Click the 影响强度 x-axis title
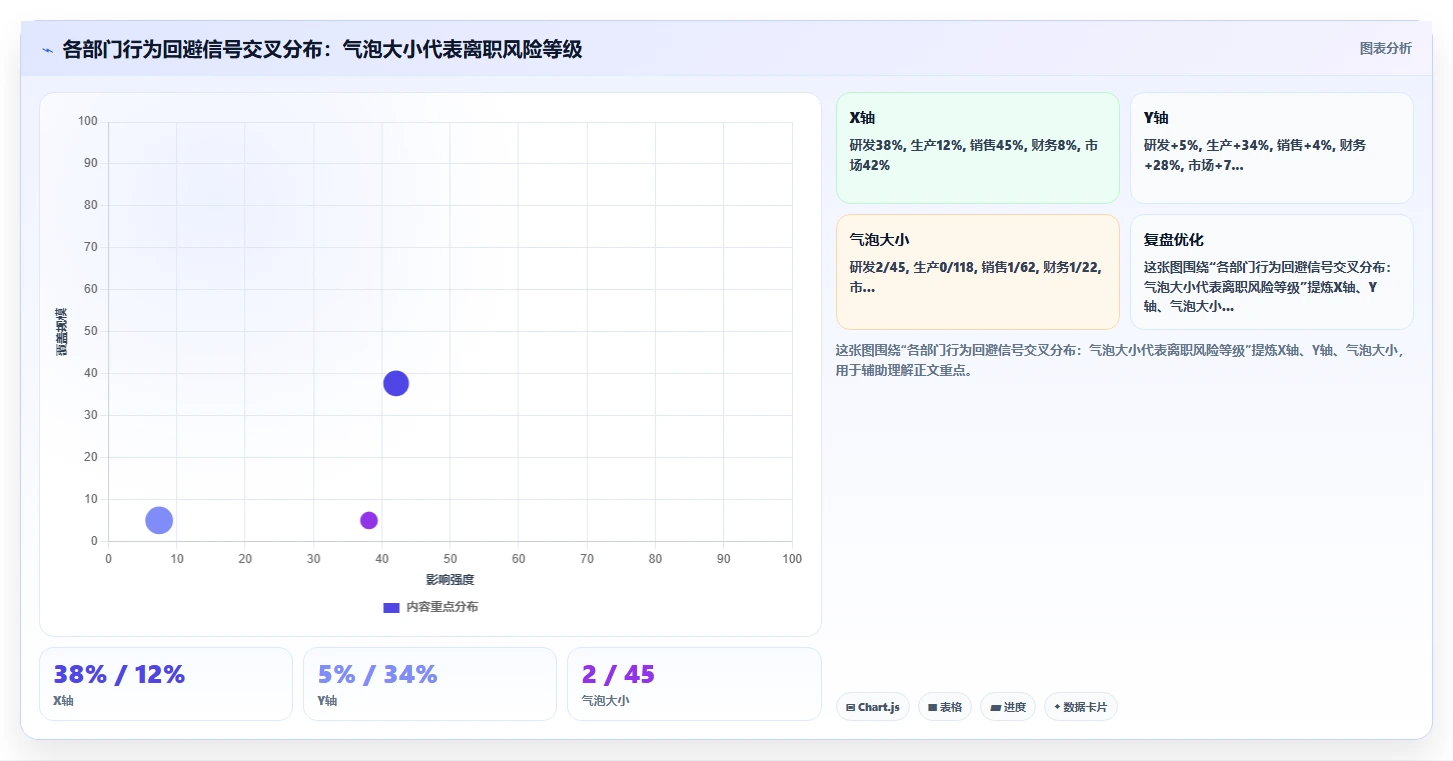Image resolution: width=1453 pixels, height=761 pixels. (x=450, y=580)
